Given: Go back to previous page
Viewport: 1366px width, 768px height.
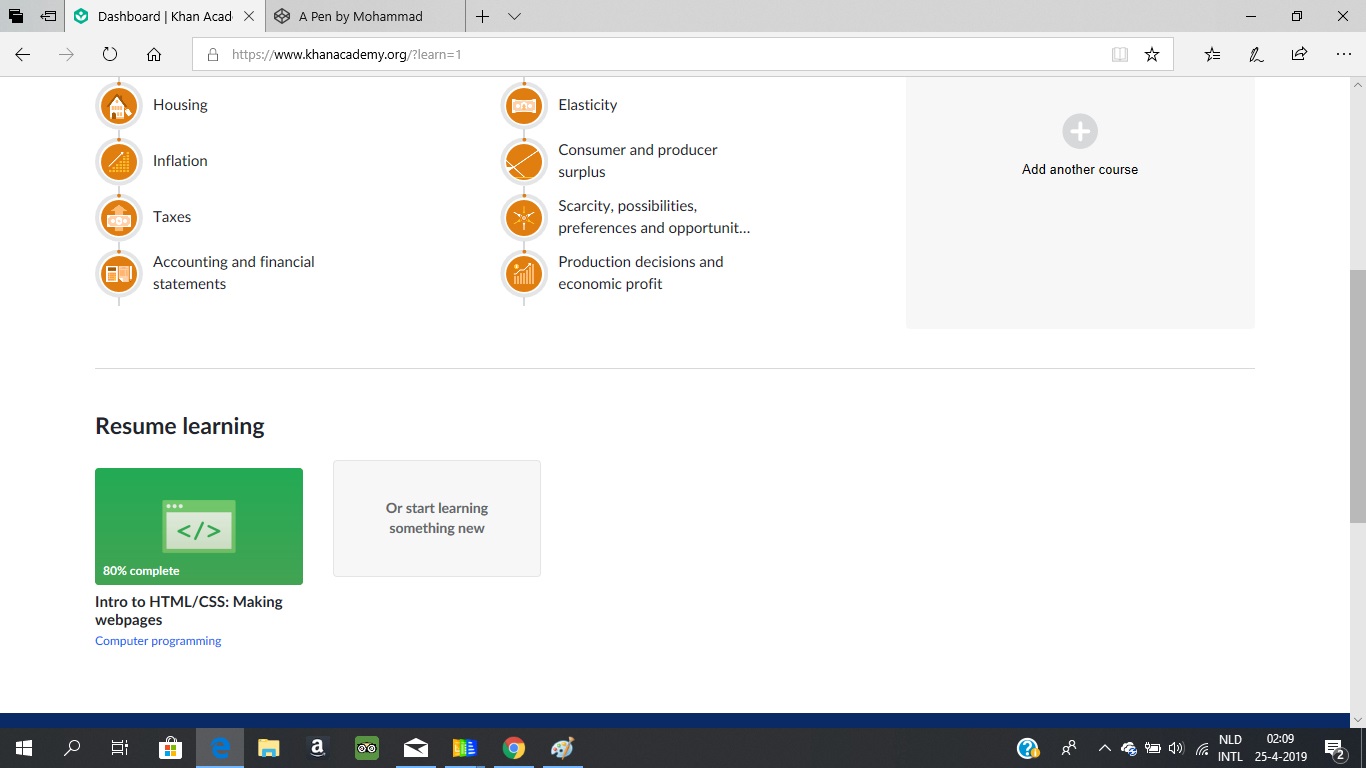Looking at the screenshot, I should point(23,55).
